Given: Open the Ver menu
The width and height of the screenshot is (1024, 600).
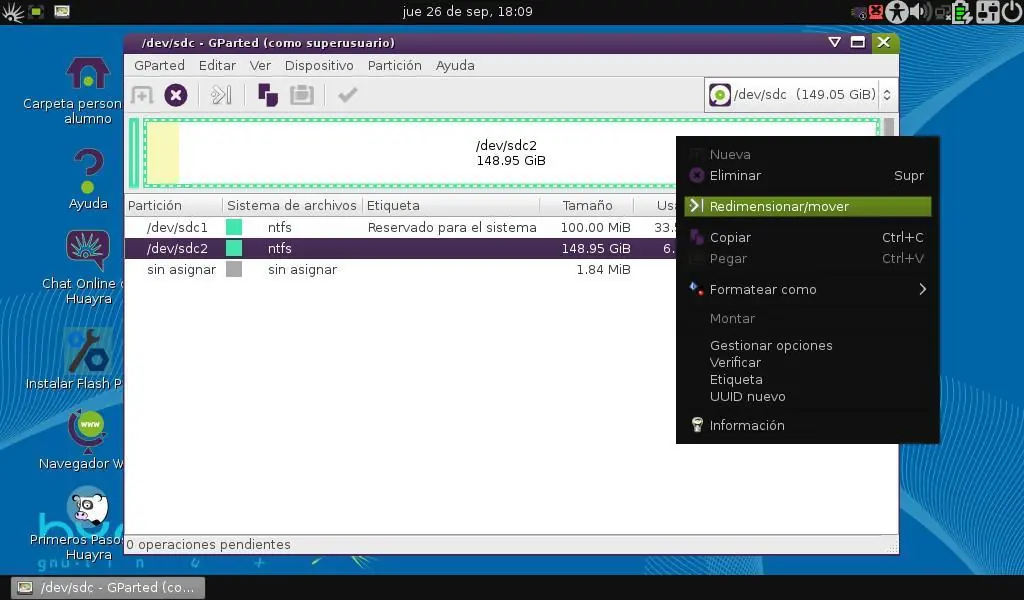Looking at the screenshot, I should (x=260, y=65).
